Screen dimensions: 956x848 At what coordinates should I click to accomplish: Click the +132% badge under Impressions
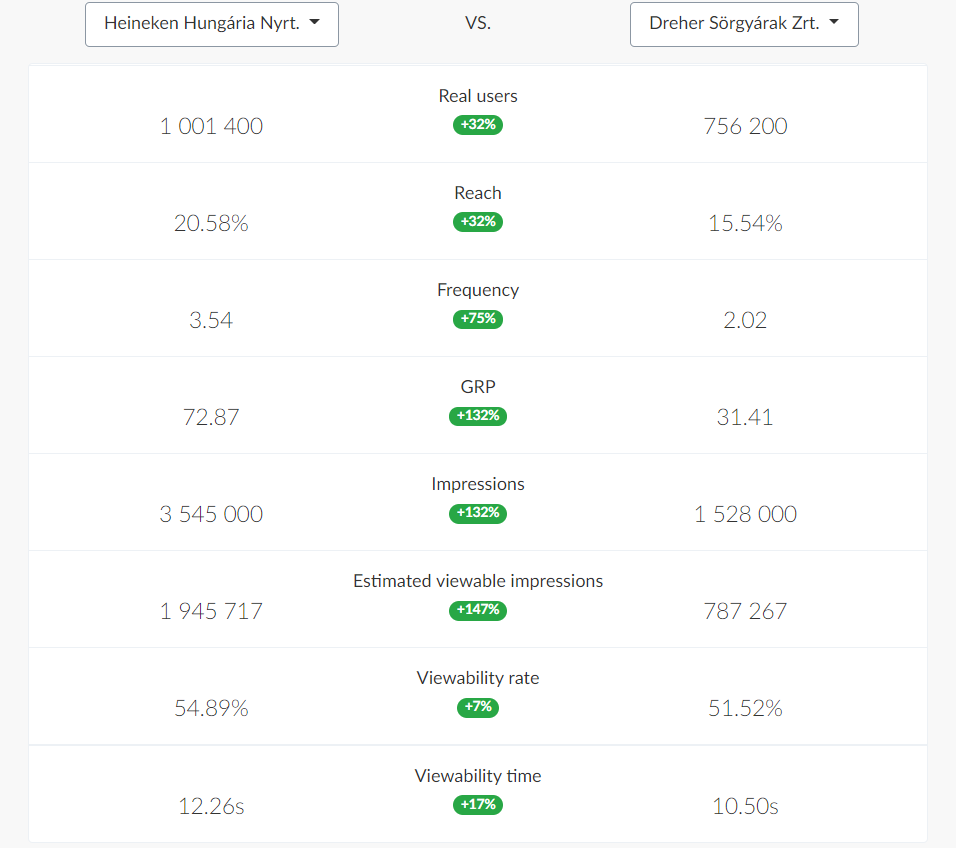point(478,513)
